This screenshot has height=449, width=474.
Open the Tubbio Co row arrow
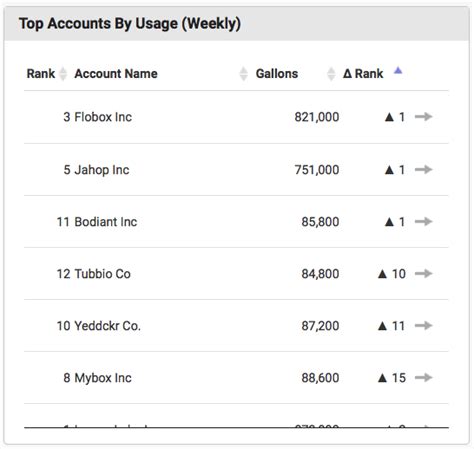pyautogui.click(x=423, y=273)
